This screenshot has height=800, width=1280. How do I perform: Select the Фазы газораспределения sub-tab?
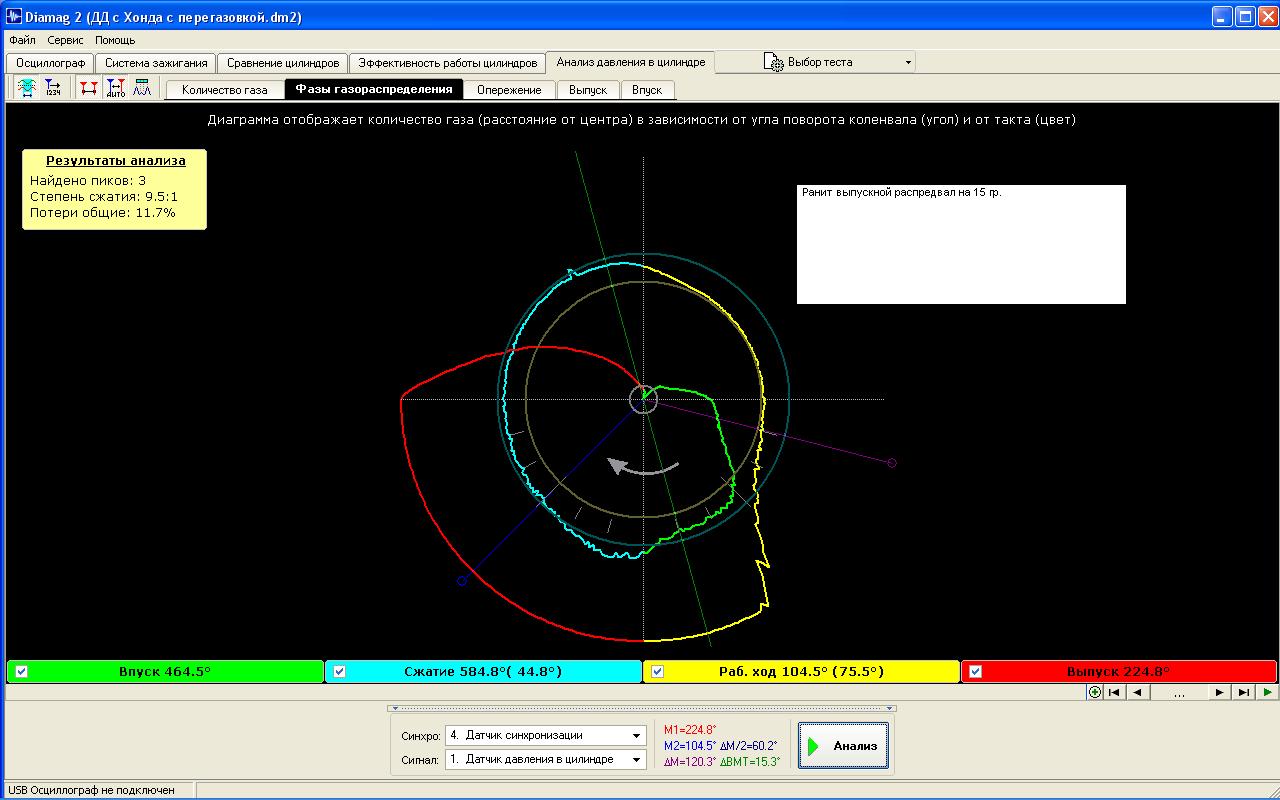[374, 89]
